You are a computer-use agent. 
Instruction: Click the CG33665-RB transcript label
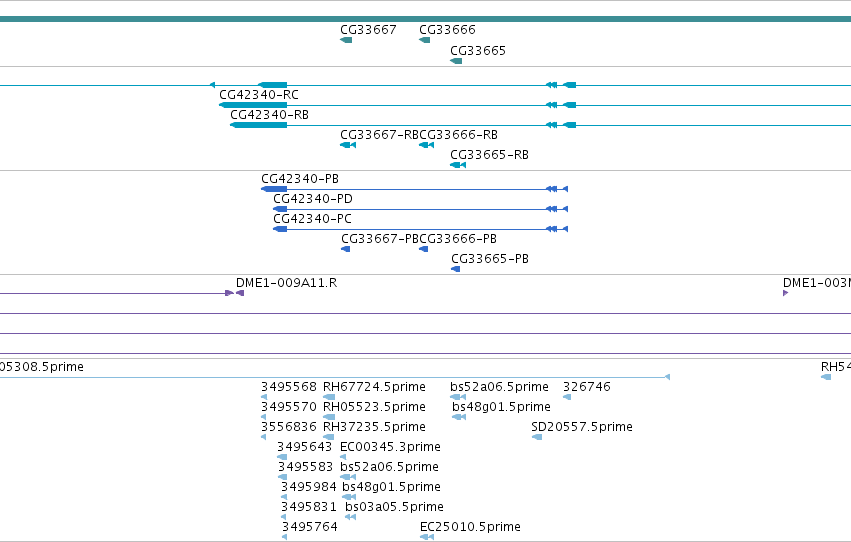(x=489, y=155)
